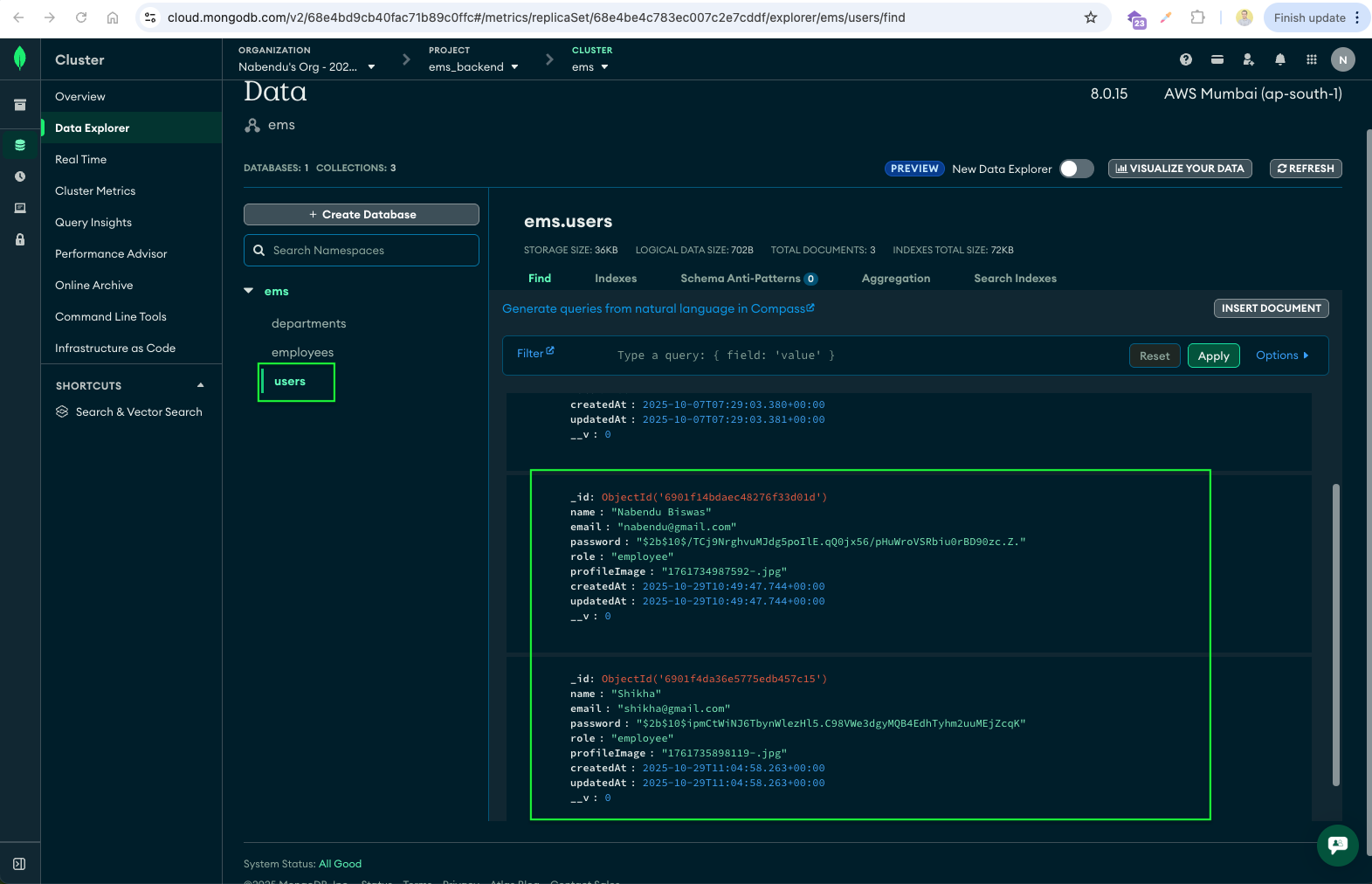Open the notifications bell icon

1280,59
